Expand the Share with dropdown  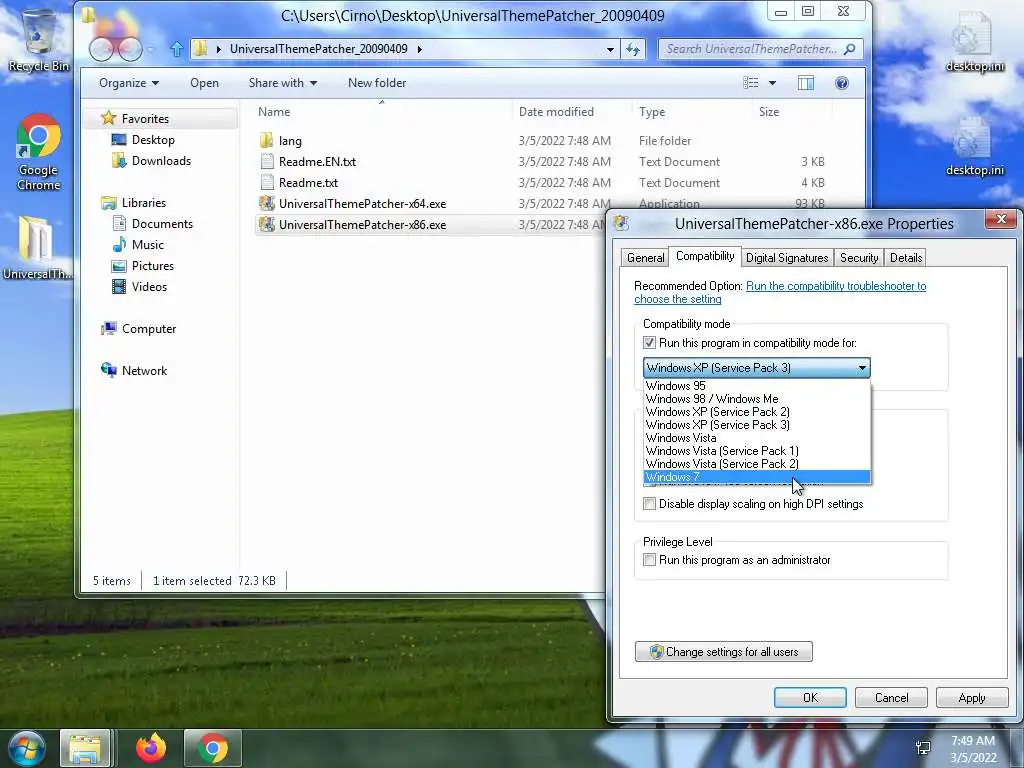click(282, 83)
